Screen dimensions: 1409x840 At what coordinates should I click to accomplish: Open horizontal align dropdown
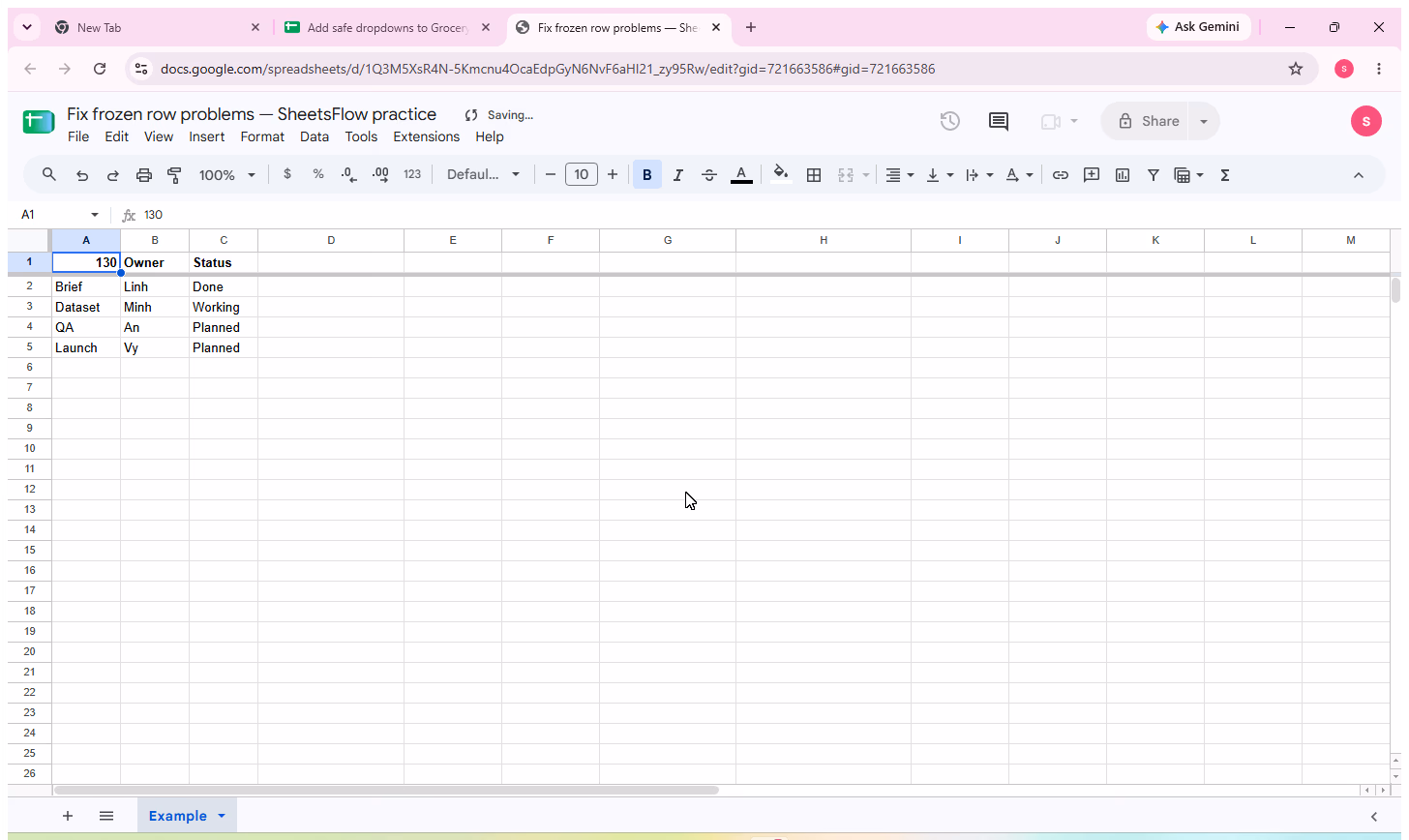click(x=900, y=175)
